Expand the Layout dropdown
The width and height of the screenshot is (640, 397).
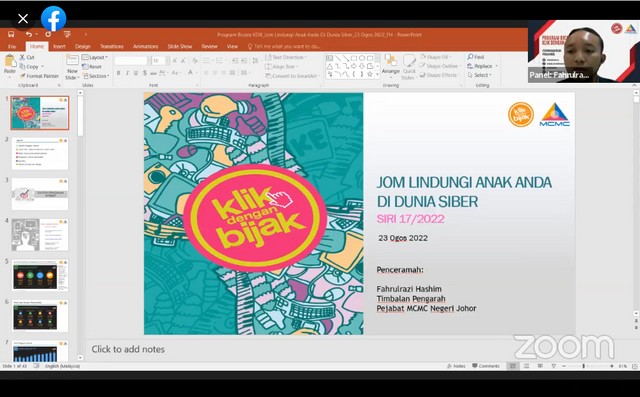[x=95, y=57]
